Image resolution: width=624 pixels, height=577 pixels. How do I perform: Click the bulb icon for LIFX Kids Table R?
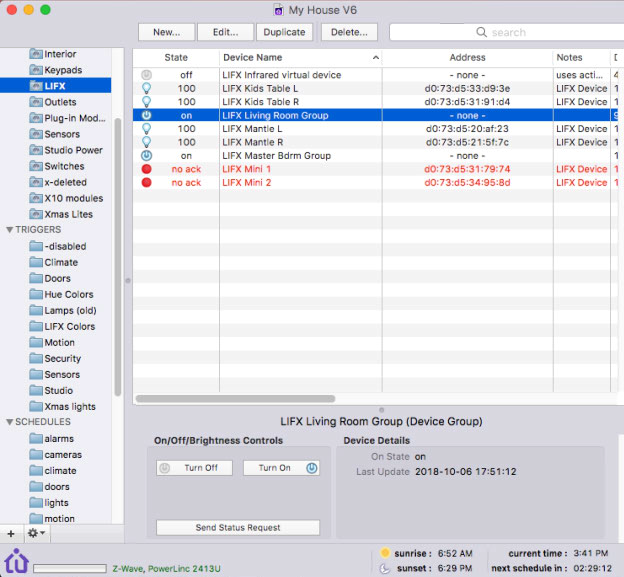146,102
